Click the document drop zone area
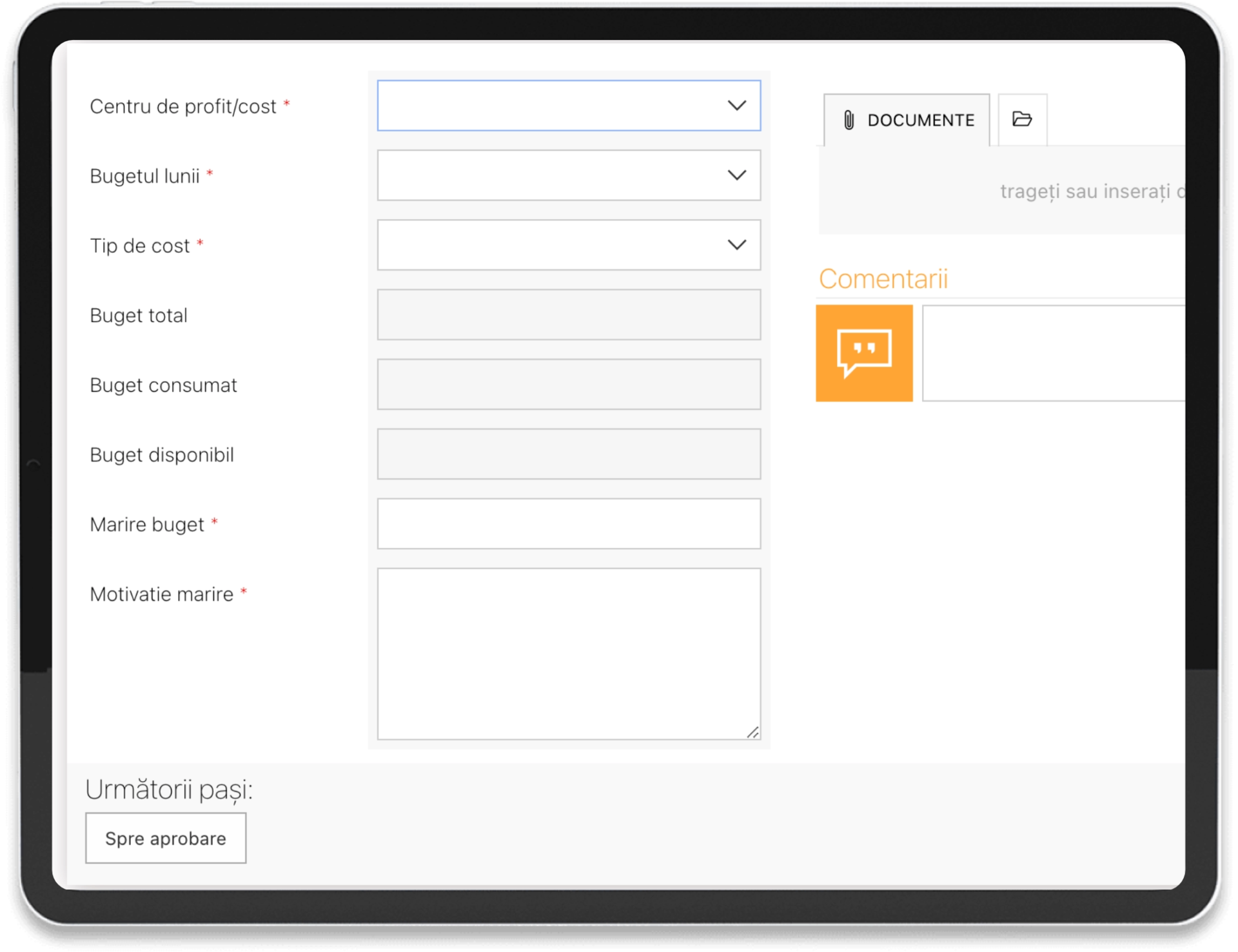The height and width of the screenshot is (952, 1238). [x=1001, y=191]
